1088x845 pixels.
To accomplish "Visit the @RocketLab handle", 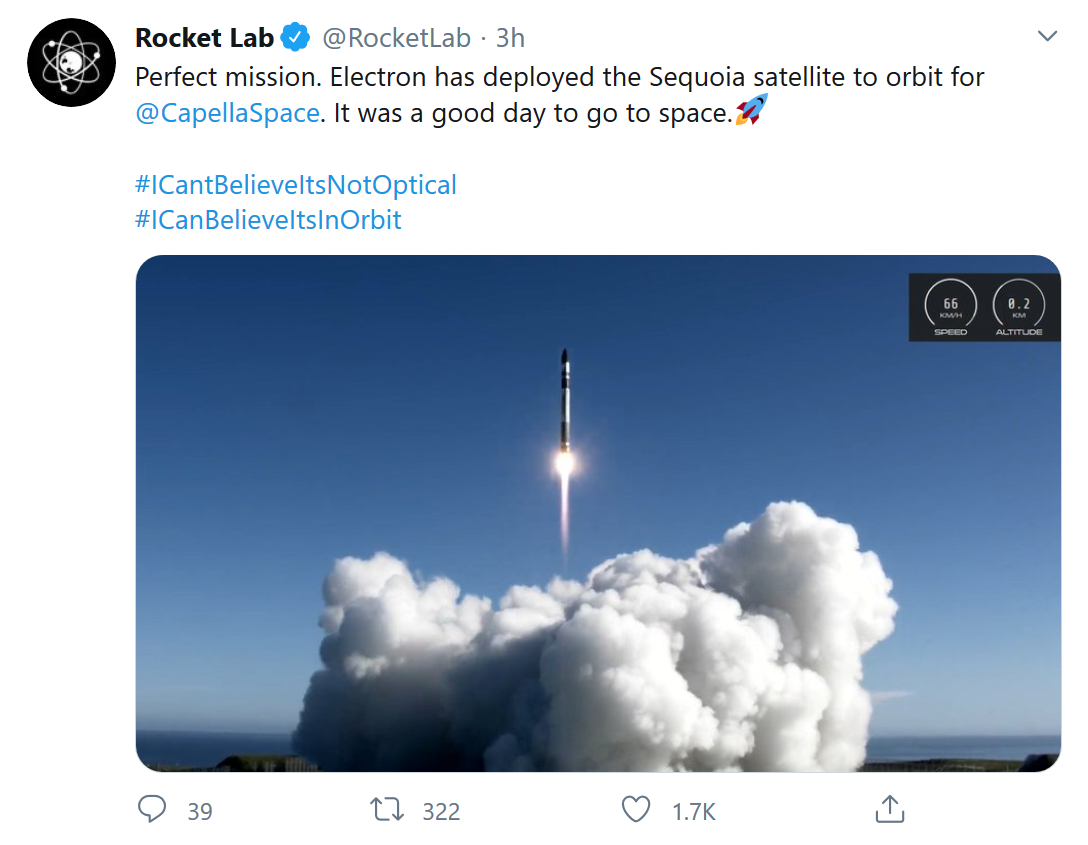I will [x=396, y=38].
